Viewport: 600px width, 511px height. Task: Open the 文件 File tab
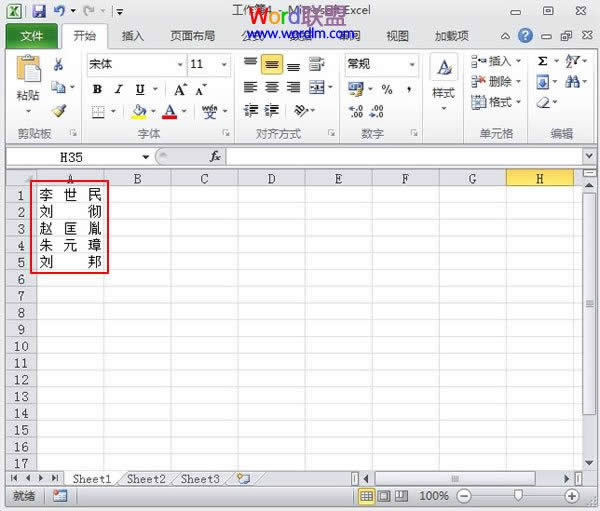click(x=31, y=36)
